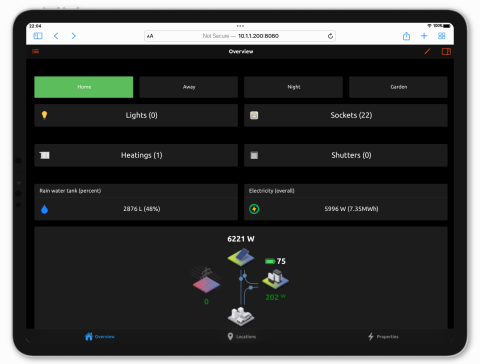
Task: Activate the Home mode button
Action: (x=84, y=87)
